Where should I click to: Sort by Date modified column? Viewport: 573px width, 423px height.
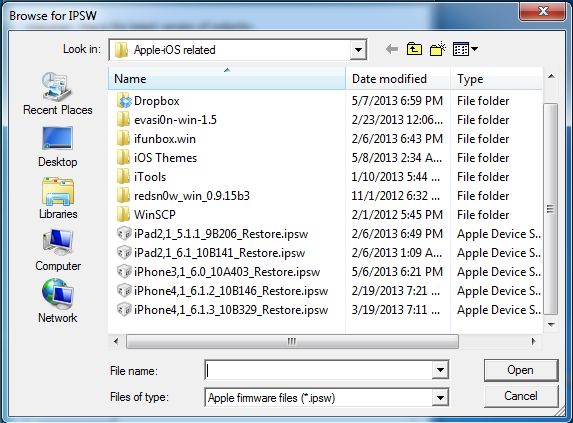click(398, 79)
